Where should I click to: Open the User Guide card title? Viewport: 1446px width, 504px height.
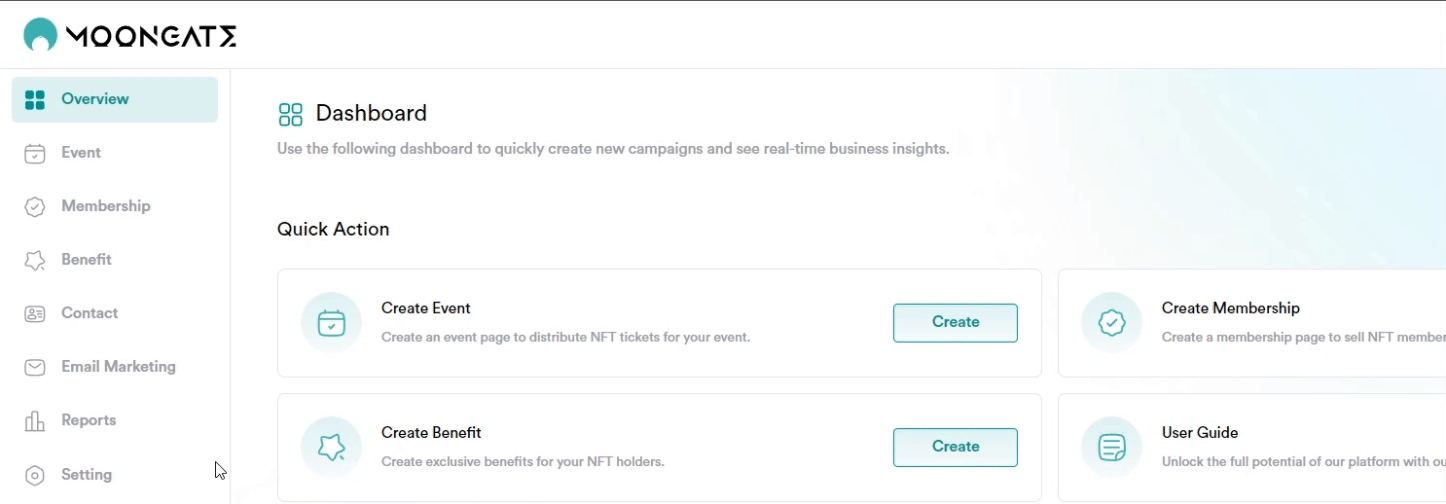coord(1200,433)
